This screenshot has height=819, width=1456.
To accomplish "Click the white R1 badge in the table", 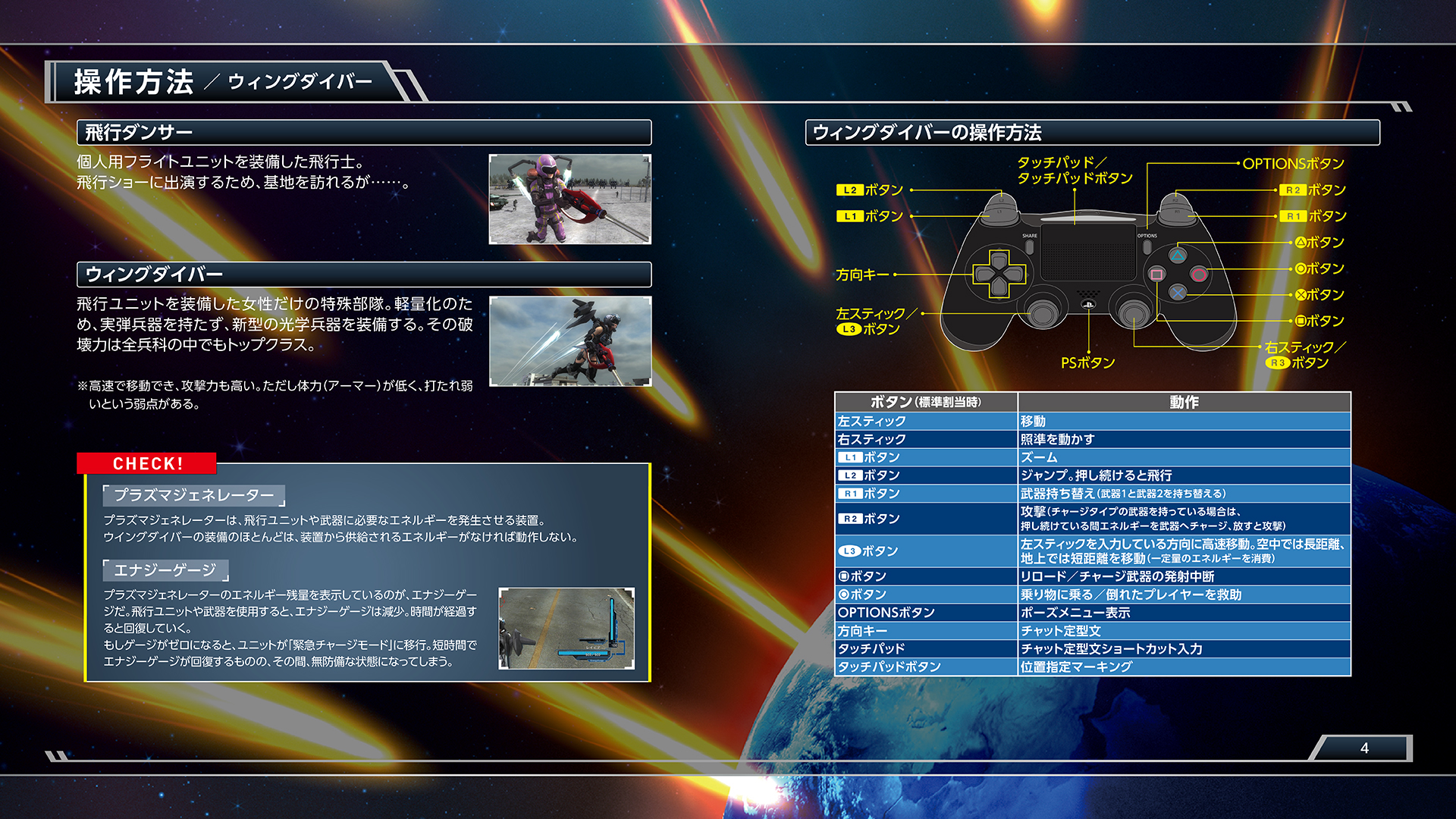I will (849, 494).
